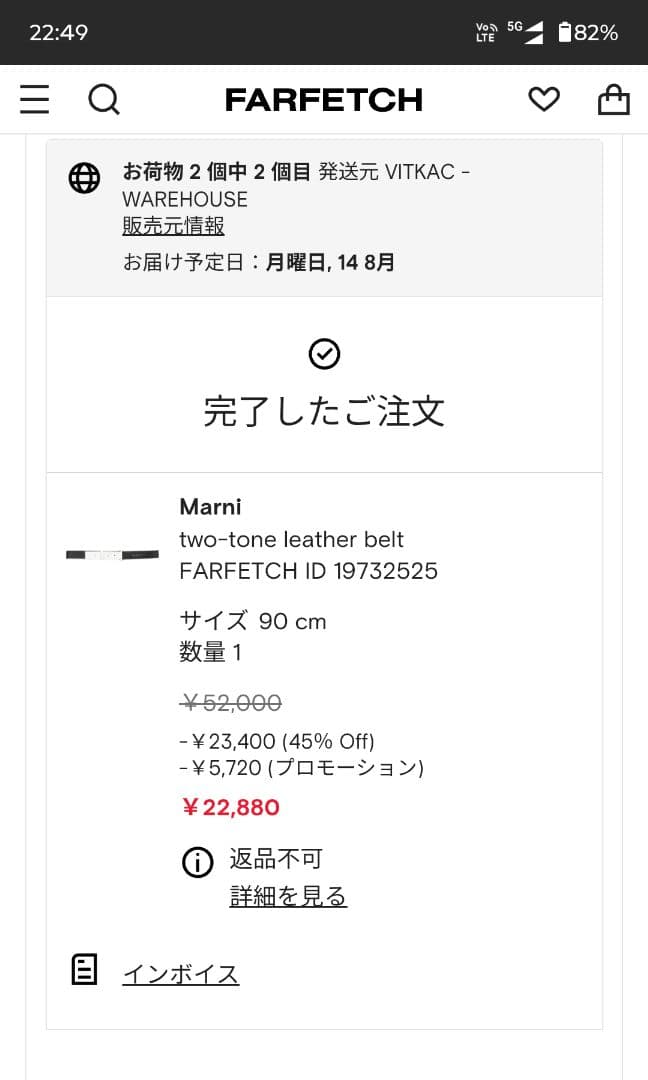Open the wishlist heart icon
648x1080 pixels.
point(543,99)
